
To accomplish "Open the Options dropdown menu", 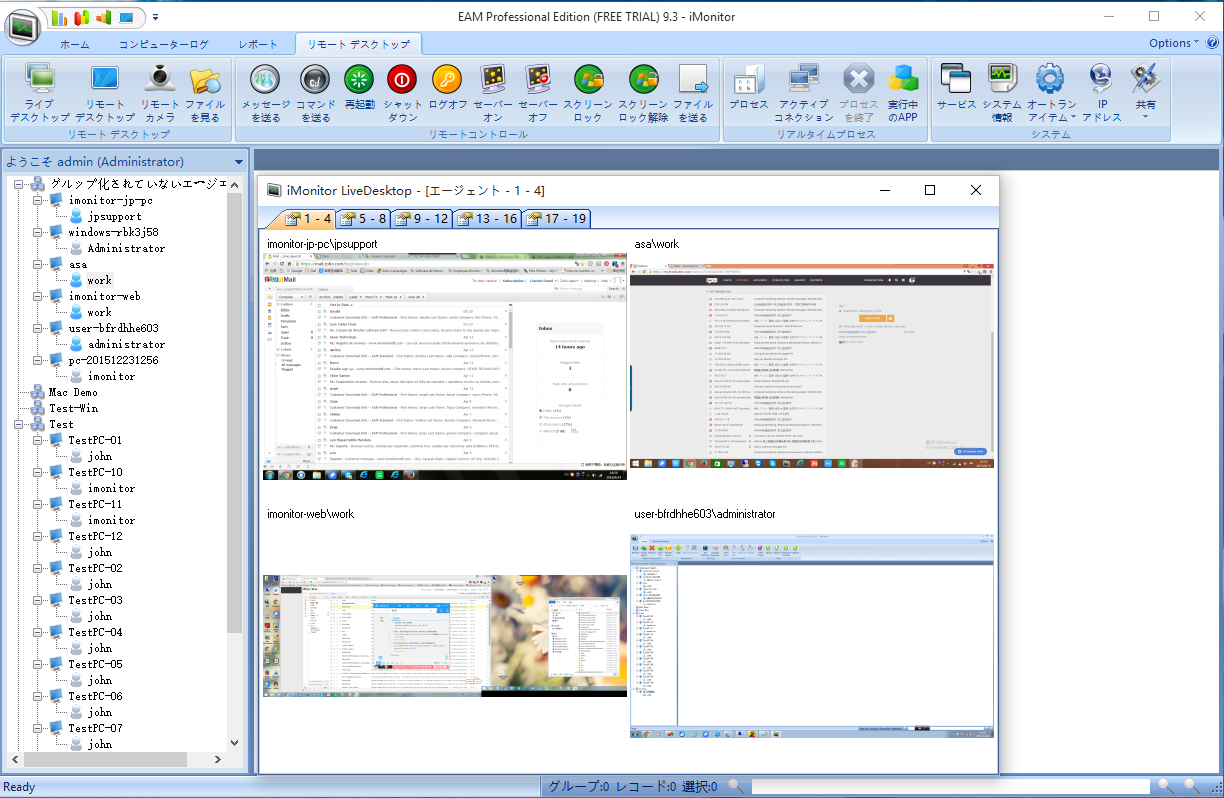I will (x=1173, y=43).
